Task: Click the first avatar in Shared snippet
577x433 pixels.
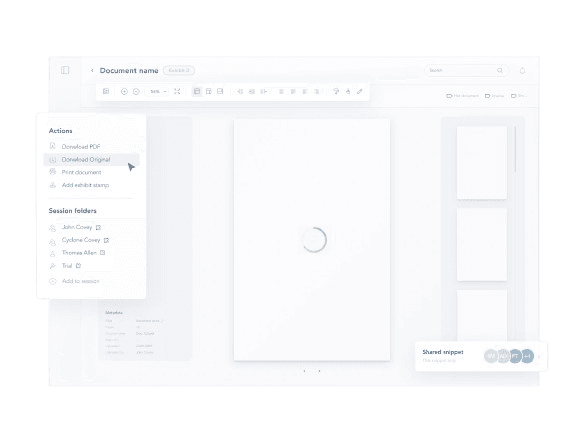Action: pos(491,356)
